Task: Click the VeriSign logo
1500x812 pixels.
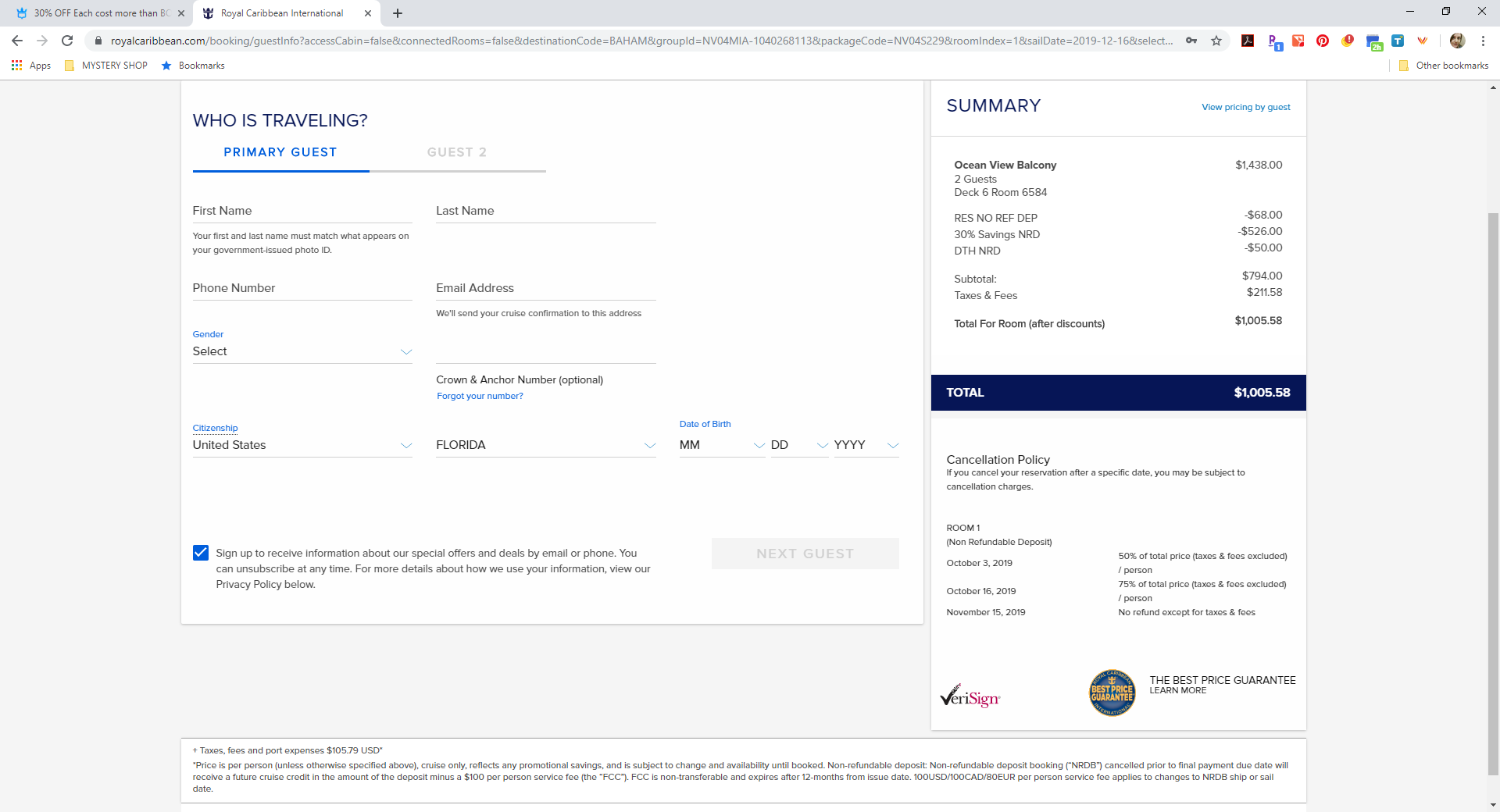Action: 970,695
